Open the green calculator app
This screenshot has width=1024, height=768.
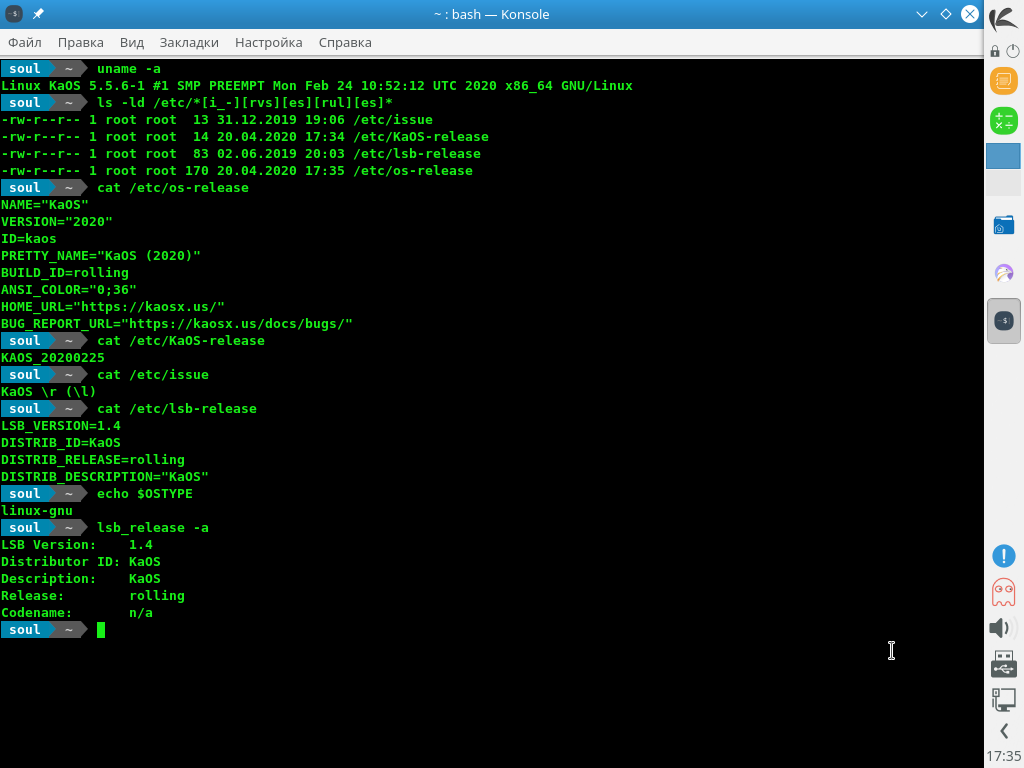click(1004, 121)
